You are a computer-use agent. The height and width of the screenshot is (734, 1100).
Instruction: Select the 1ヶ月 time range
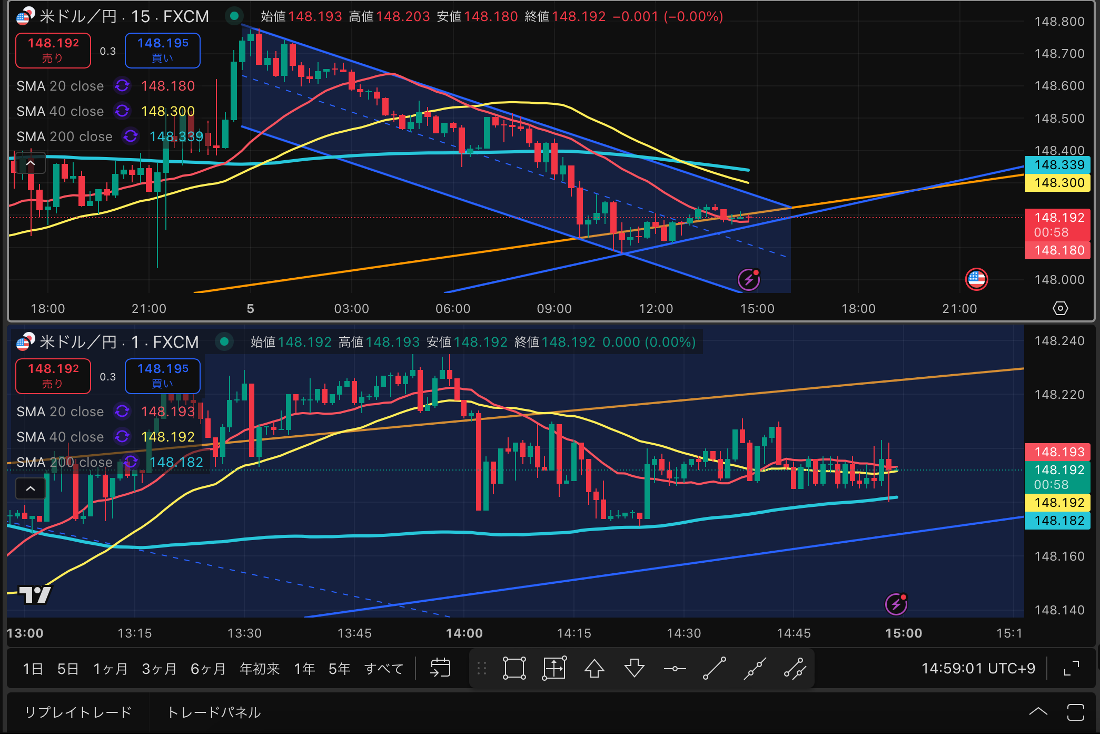[111, 669]
